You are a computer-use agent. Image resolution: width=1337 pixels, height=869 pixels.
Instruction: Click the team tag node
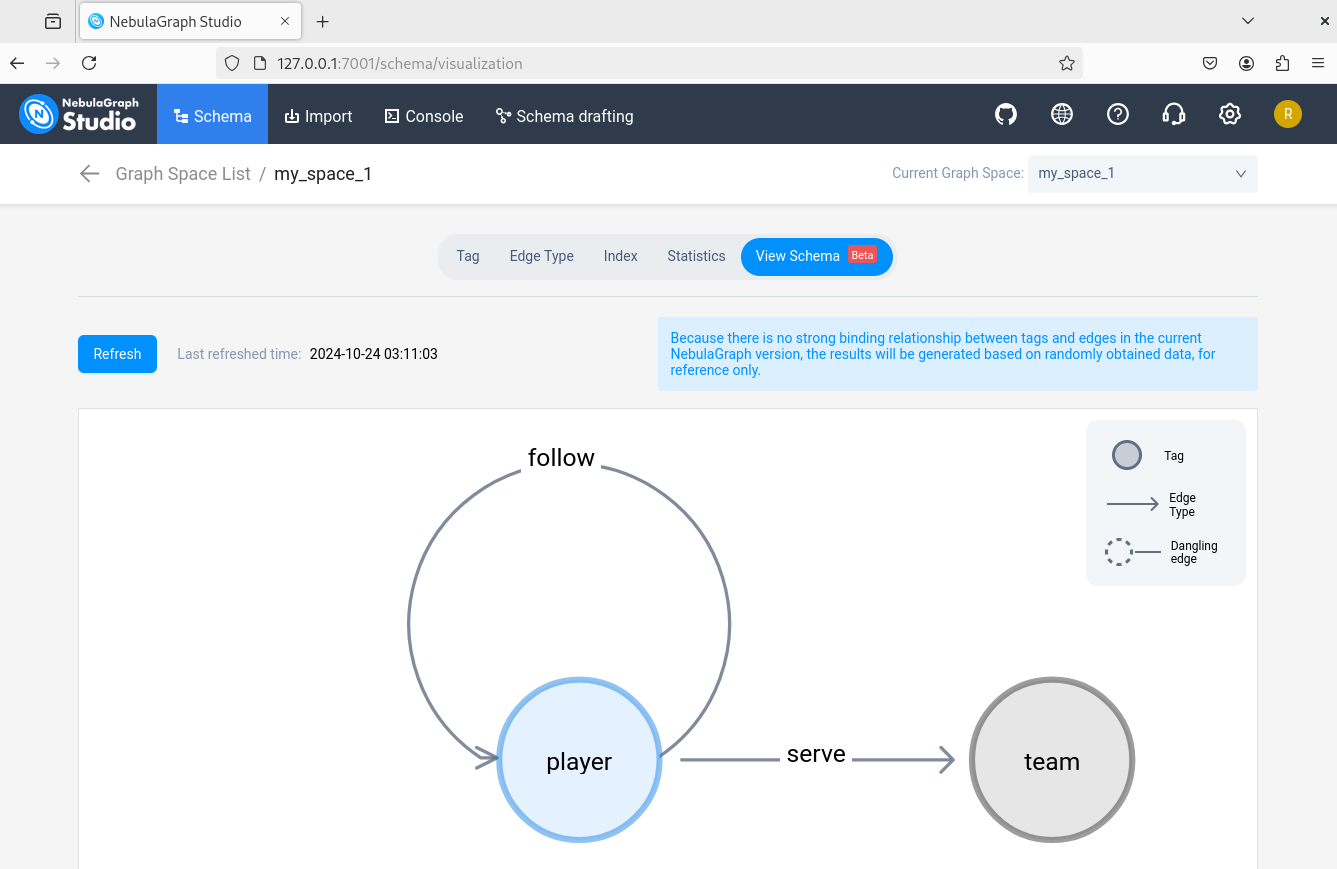coord(1052,761)
